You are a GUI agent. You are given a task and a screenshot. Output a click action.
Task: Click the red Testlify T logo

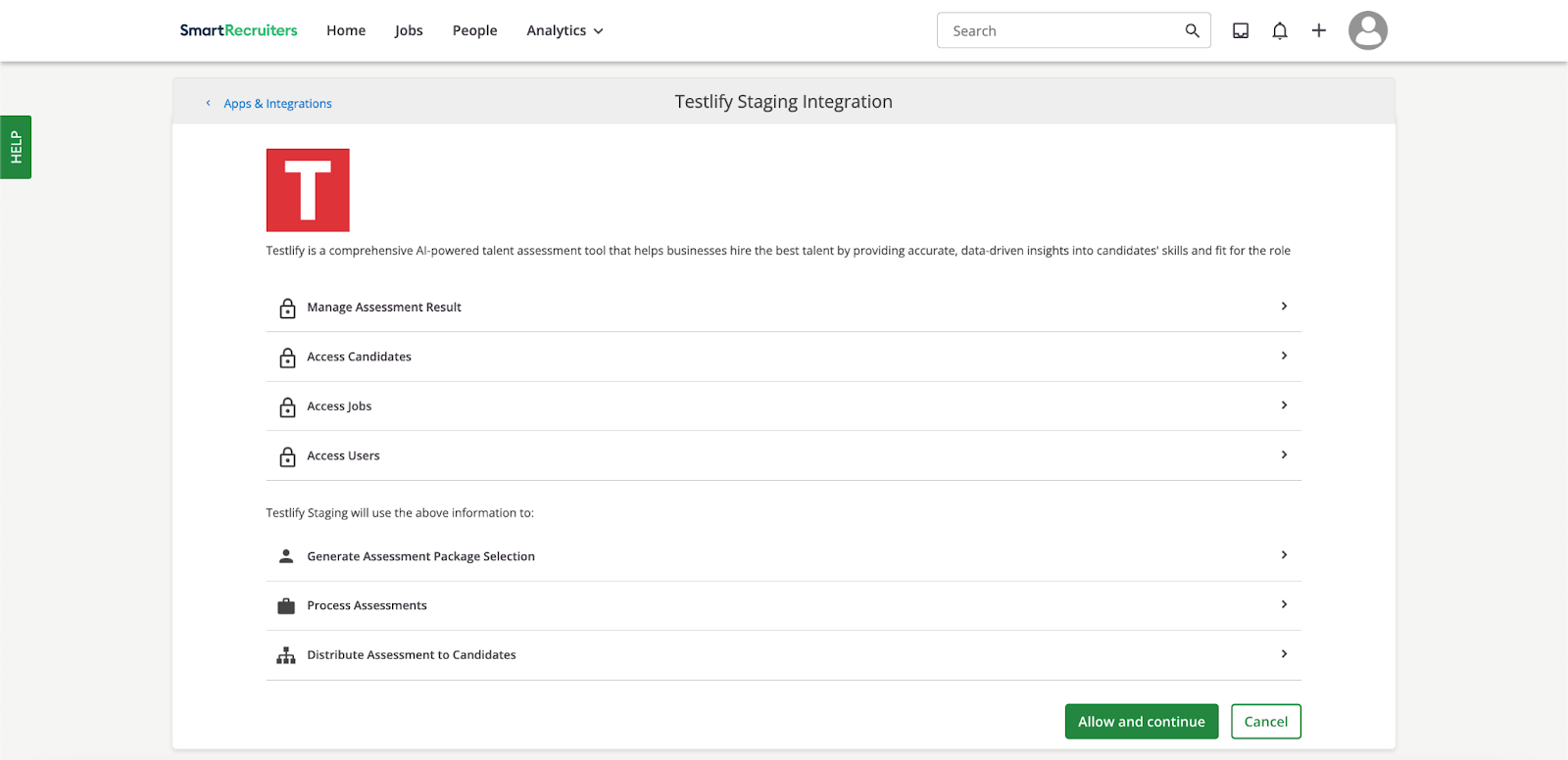point(308,190)
